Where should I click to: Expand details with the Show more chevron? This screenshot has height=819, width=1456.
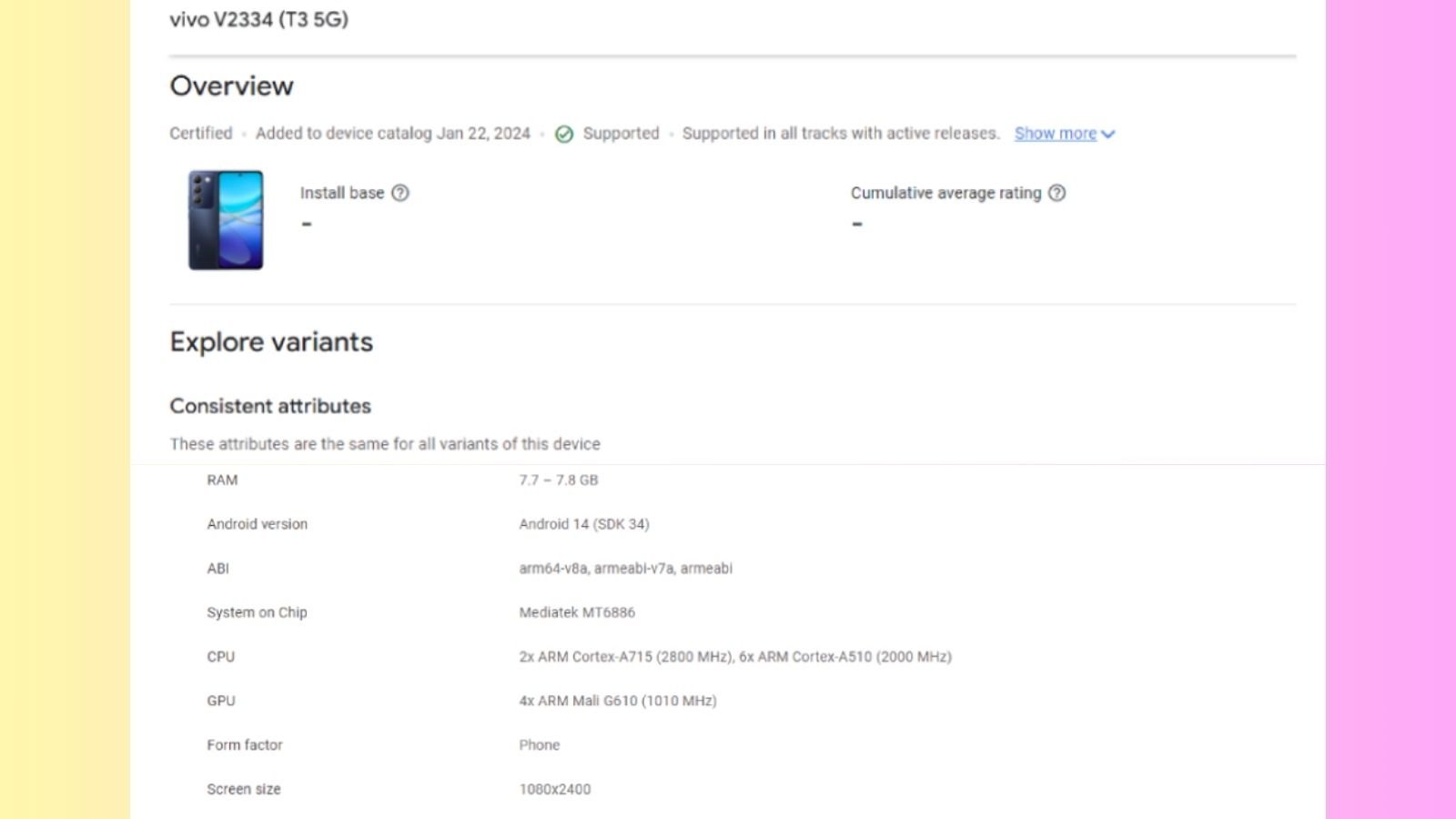pos(1107,134)
